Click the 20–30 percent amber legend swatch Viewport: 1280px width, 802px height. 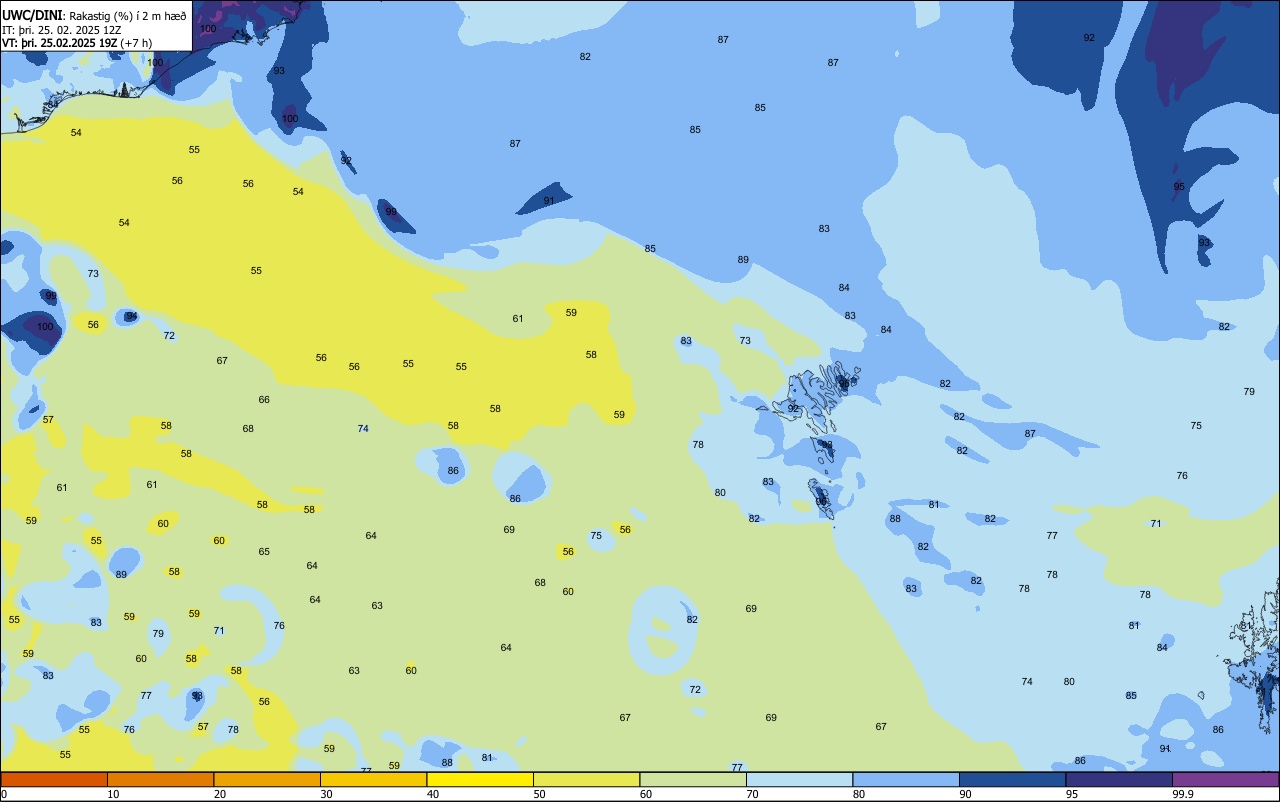click(x=267, y=779)
